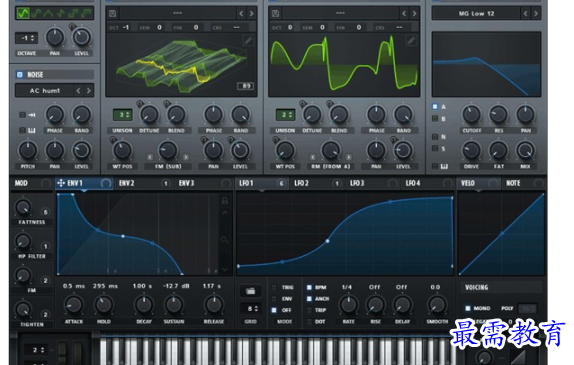Go to previous noise sample from AC hum1
The image size is (574, 365).
coord(78,90)
